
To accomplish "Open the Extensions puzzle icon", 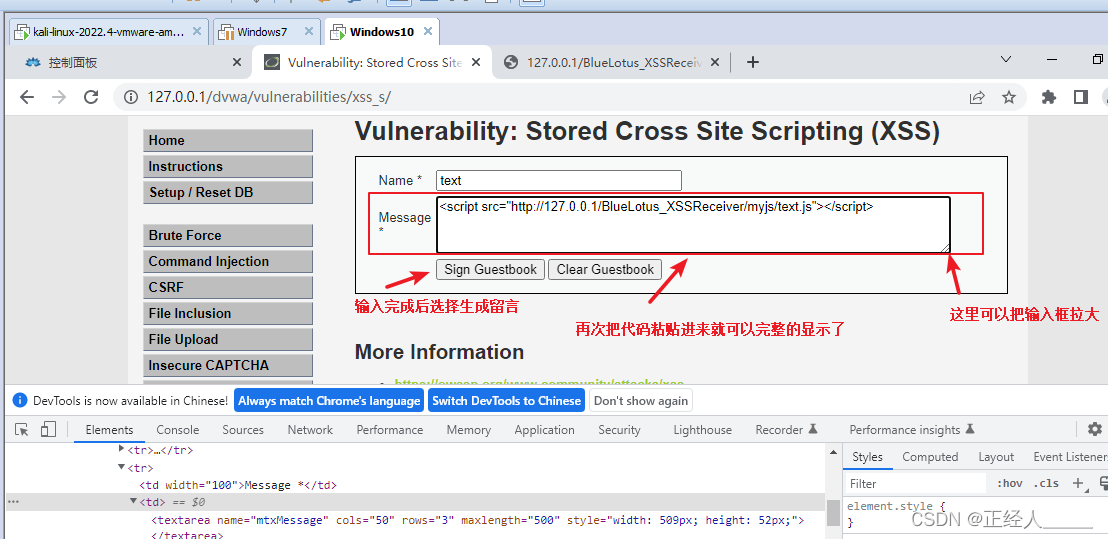I will point(1049,97).
